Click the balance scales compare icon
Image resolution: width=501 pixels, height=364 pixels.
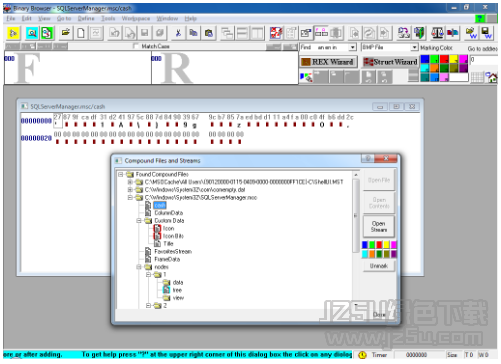(437, 33)
